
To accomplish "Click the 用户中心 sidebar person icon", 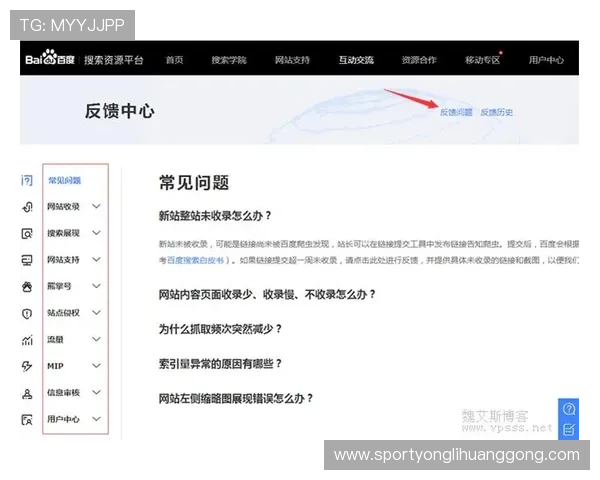I will pos(27,420).
